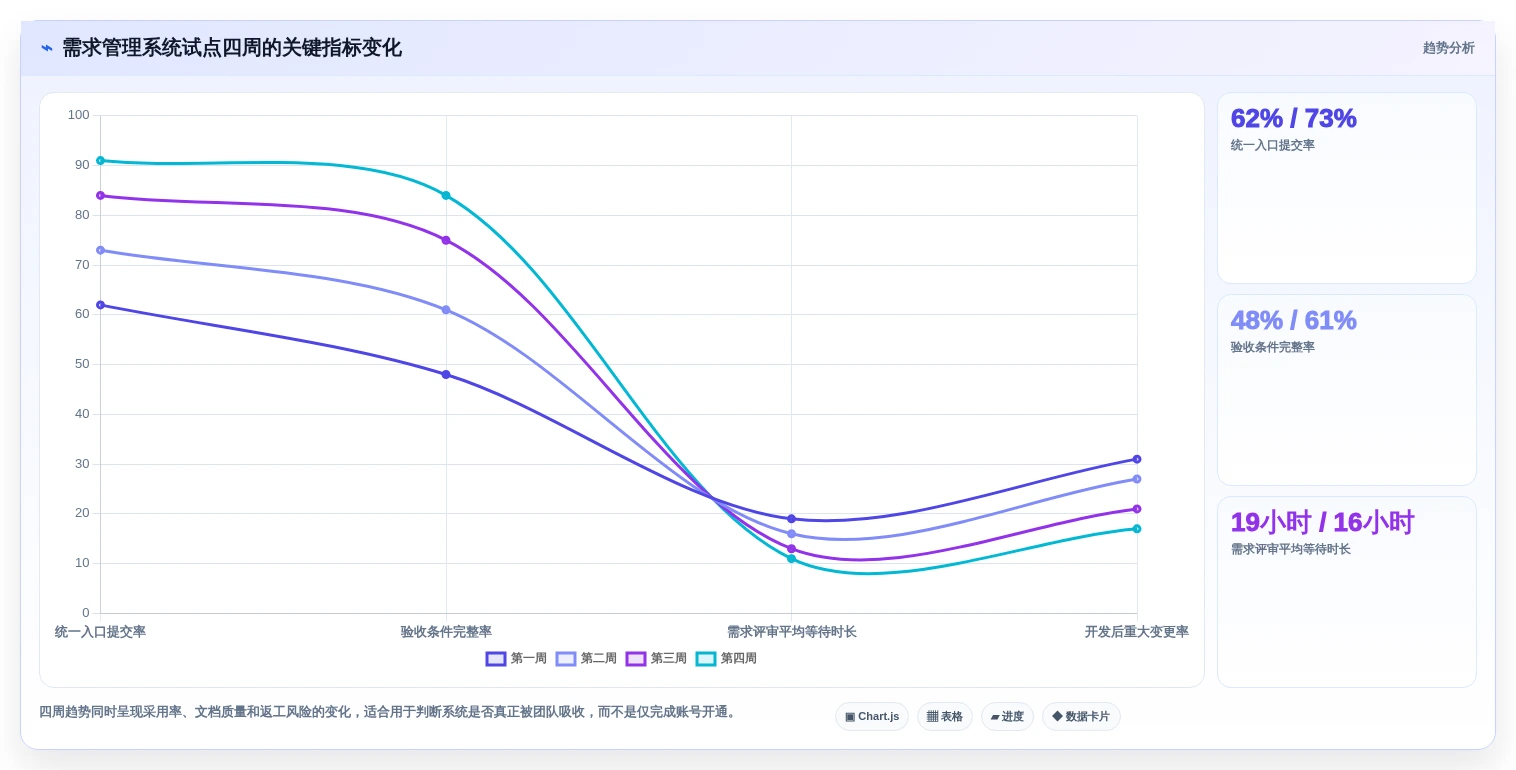The image size is (1516, 770).
Task: Open the 48% / 61% 验收条件完整率 card
Action: 1346,390
